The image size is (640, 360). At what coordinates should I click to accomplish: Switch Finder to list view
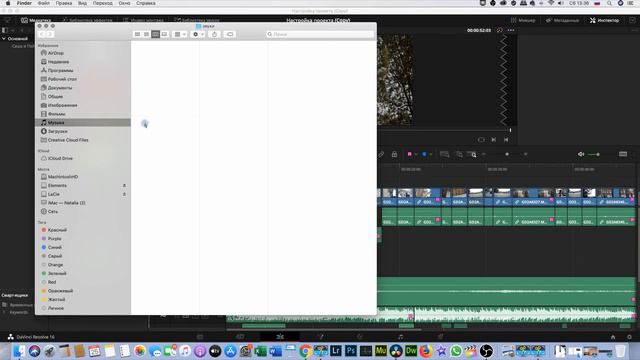click(147, 34)
